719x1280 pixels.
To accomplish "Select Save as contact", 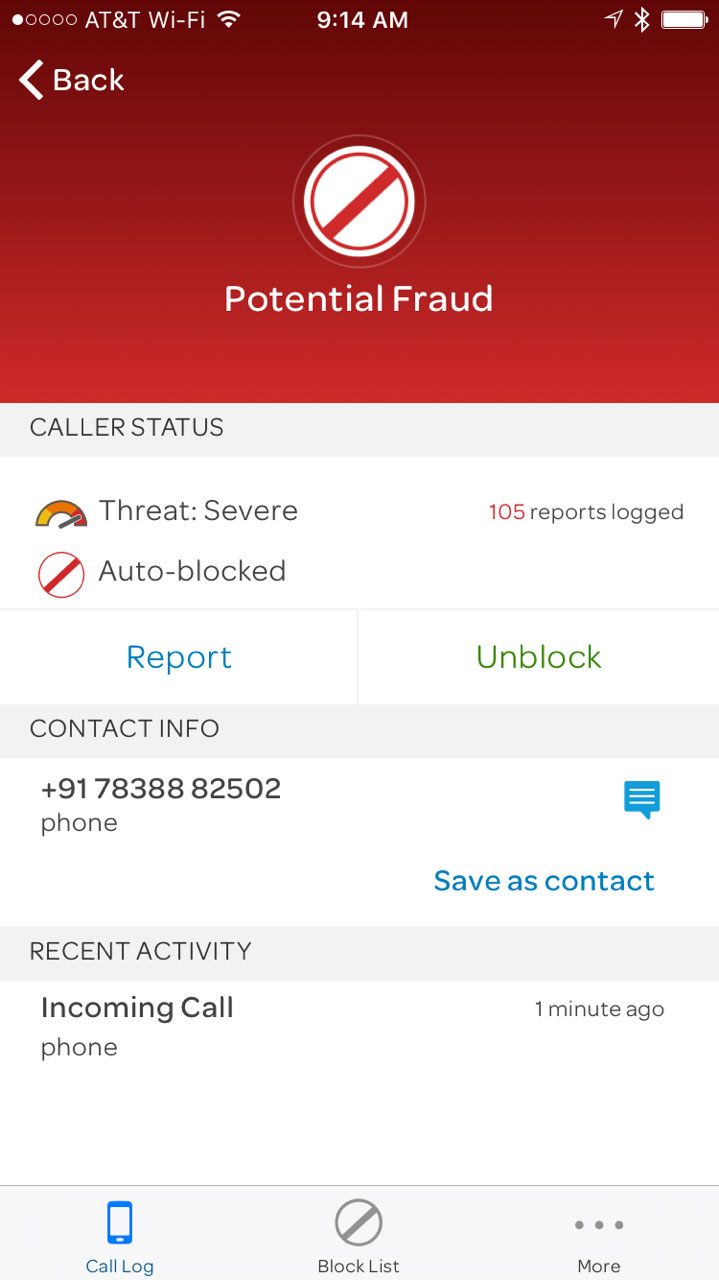I will 543,881.
